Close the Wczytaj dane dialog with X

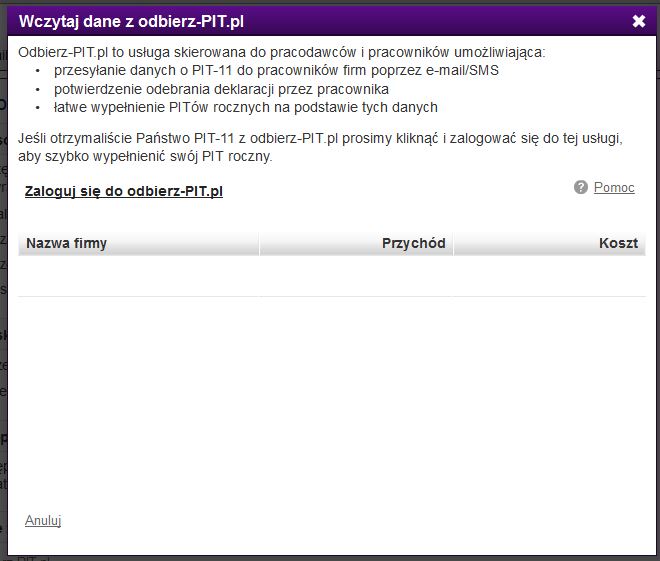(639, 20)
